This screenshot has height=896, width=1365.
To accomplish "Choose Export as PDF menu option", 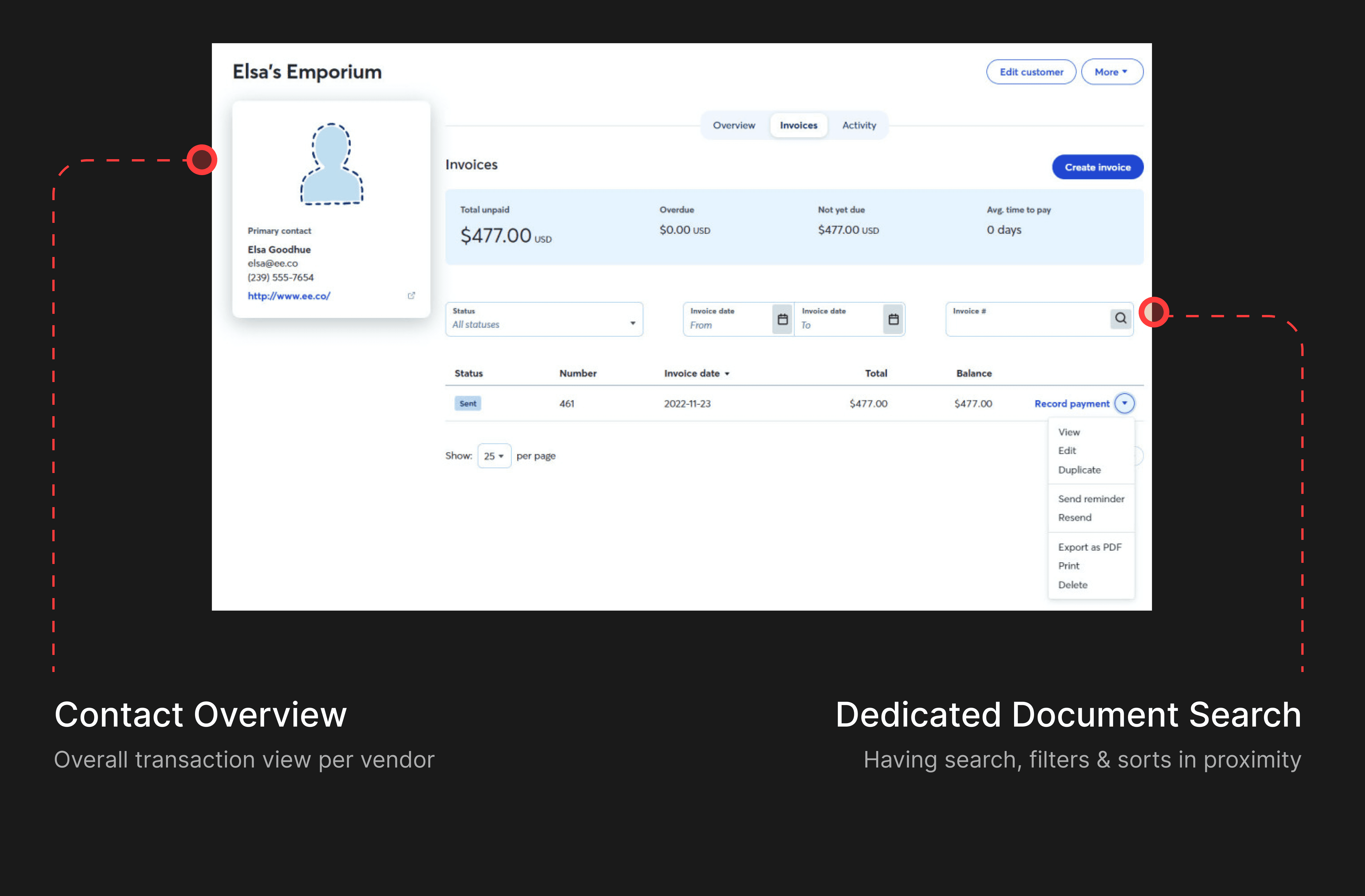I will (1089, 547).
